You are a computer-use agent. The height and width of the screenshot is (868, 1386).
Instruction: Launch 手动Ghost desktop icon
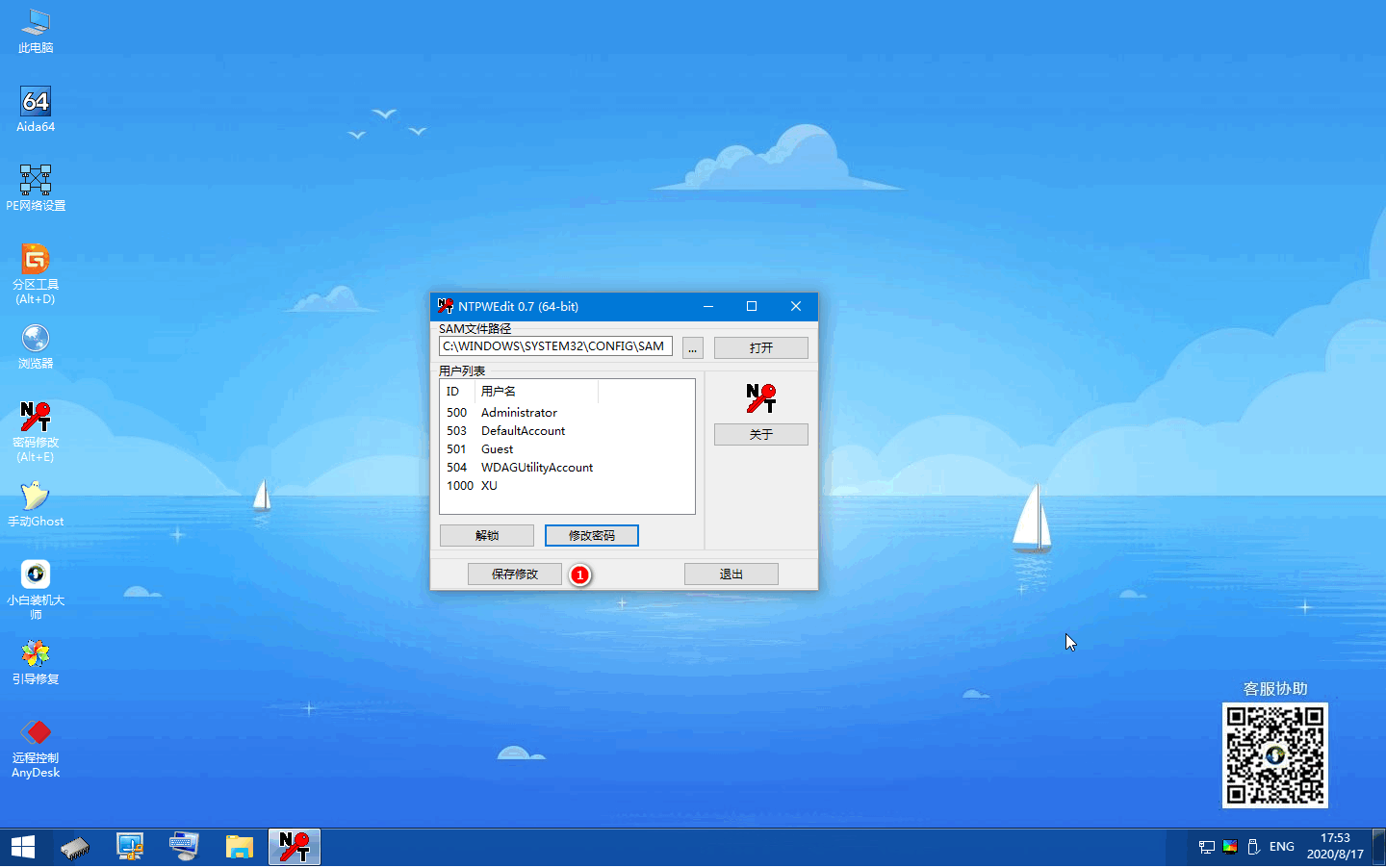(36, 497)
